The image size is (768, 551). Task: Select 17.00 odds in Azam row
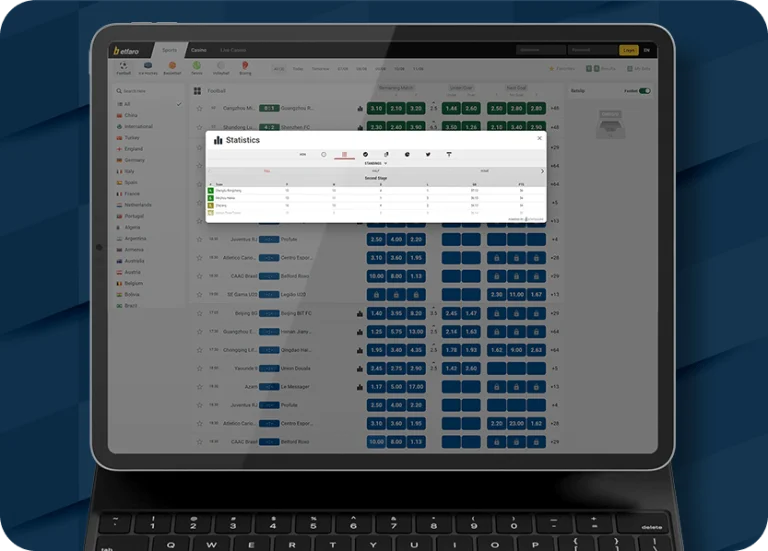point(416,387)
